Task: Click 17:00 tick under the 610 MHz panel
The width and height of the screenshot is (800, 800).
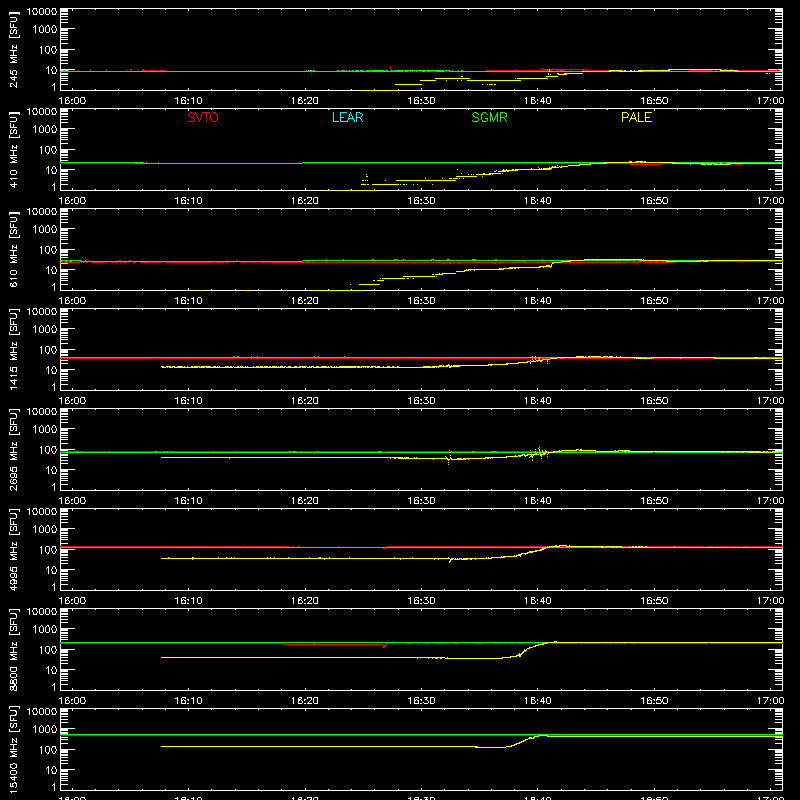Action: click(770, 301)
